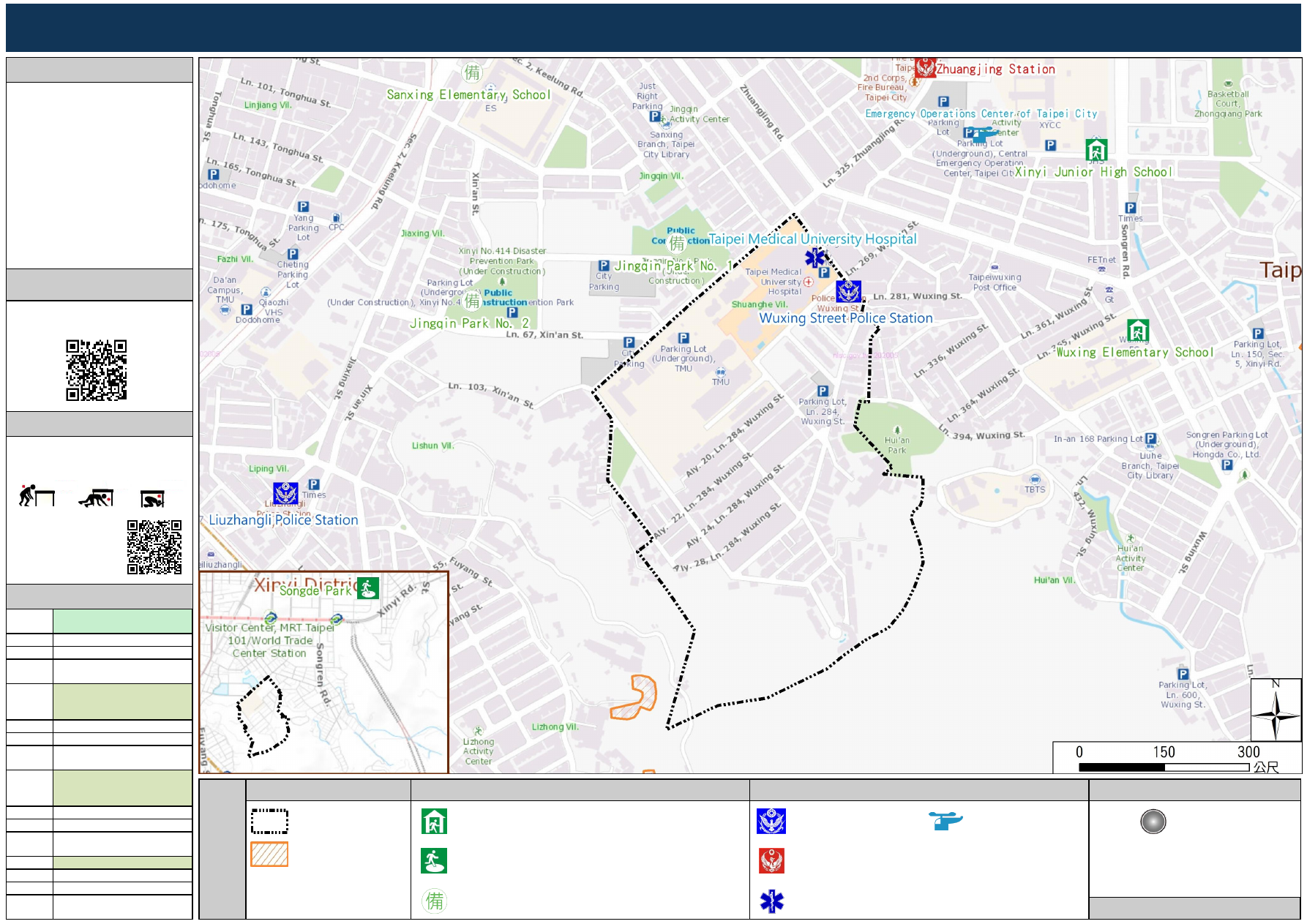
Task: Click the parking icon above Ln. 284 Wuxing St. lot
Action: (823, 391)
